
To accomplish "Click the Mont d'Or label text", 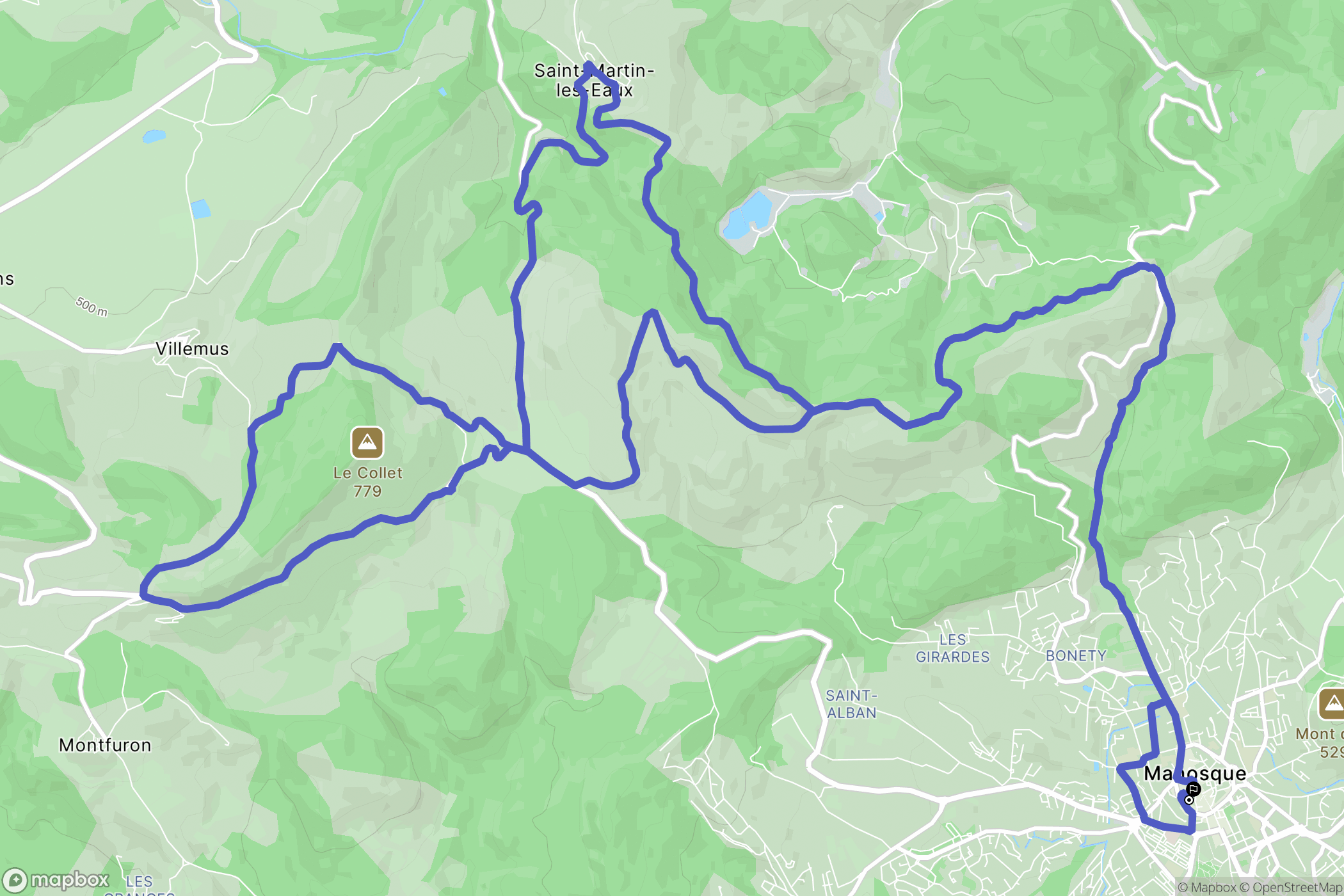I will (1320, 743).
